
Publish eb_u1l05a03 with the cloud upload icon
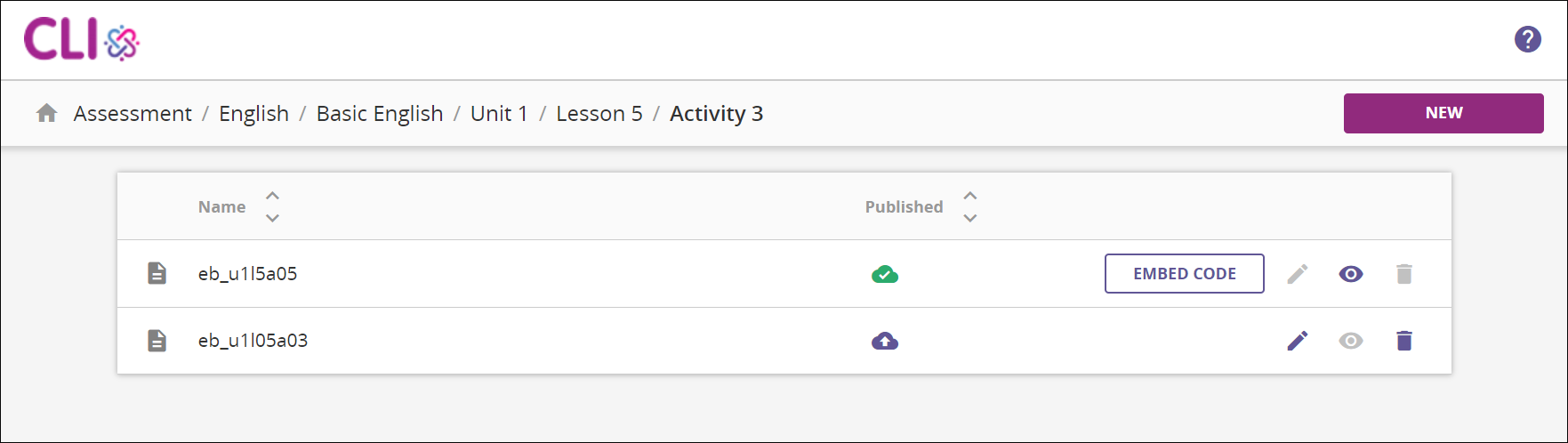(884, 341)
